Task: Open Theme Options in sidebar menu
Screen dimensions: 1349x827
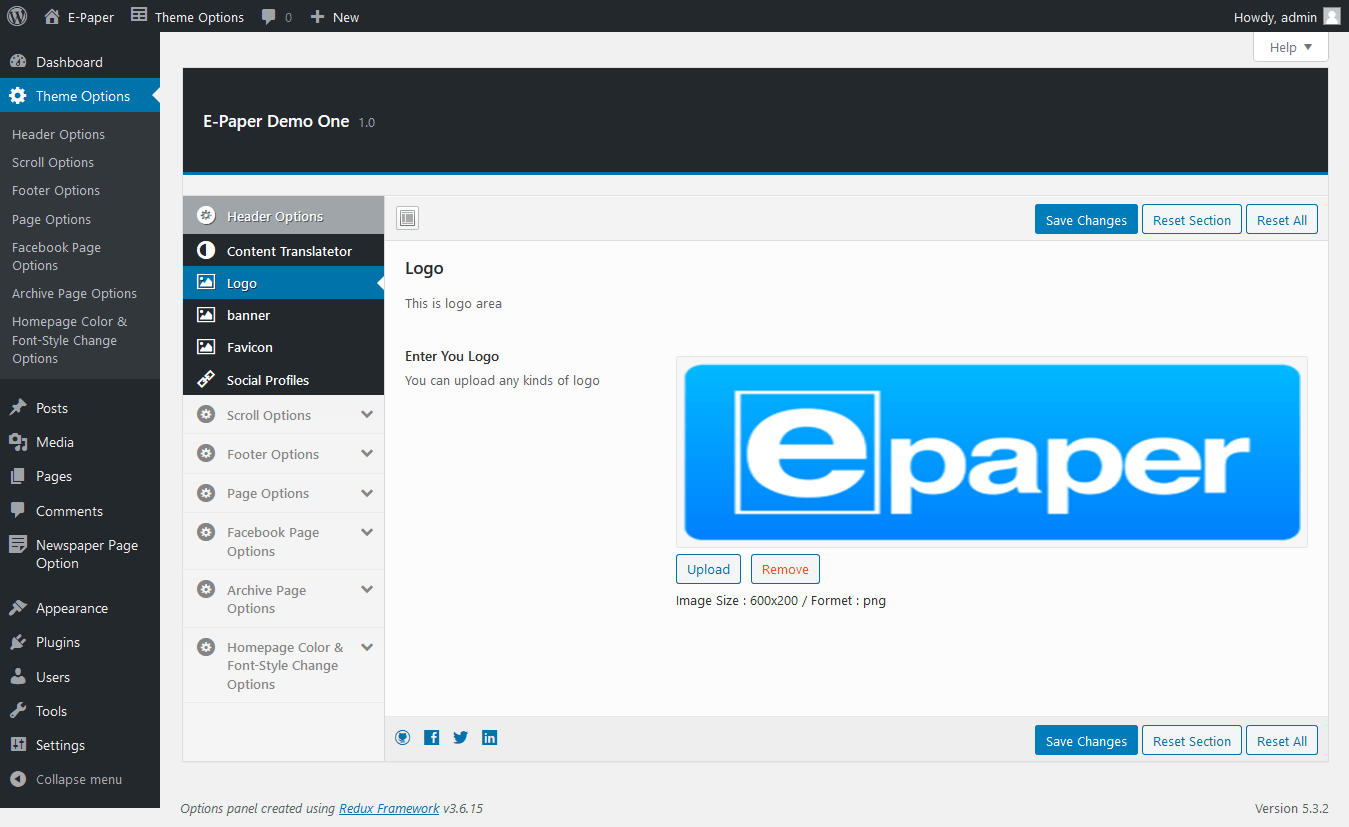Action: 80,96
